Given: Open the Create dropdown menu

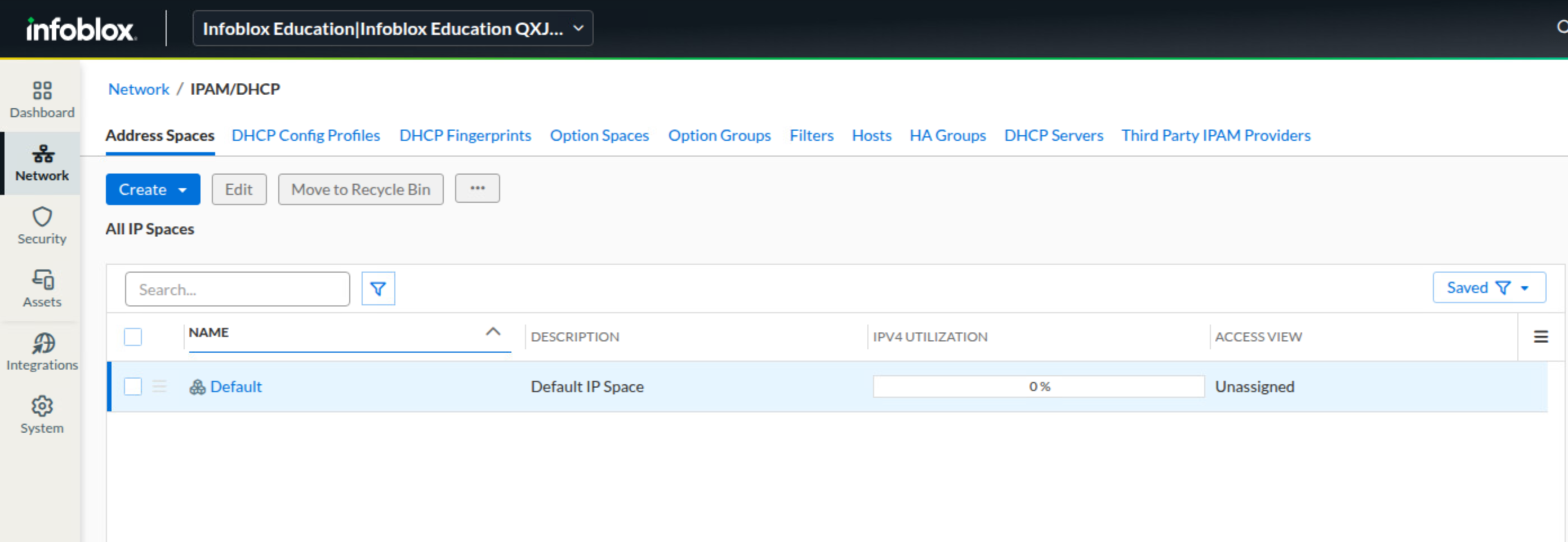Looking at the screenshot, I should coord(153,189).
